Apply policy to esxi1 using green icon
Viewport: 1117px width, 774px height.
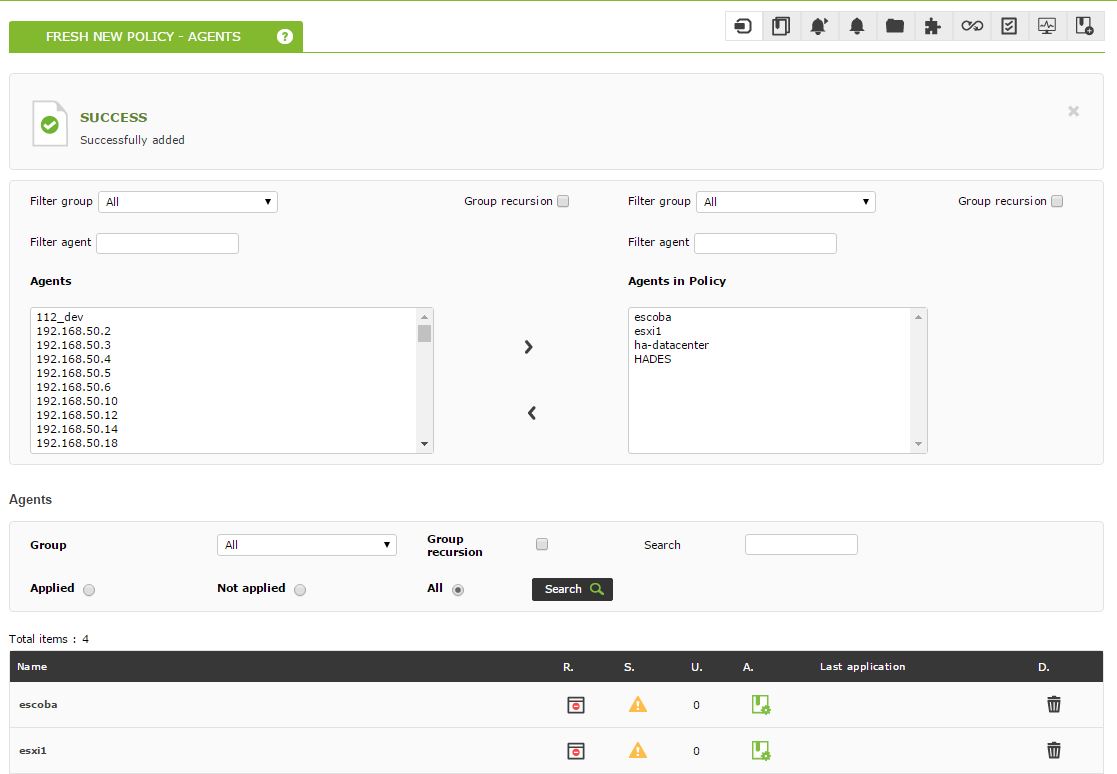tap(761, 751)
